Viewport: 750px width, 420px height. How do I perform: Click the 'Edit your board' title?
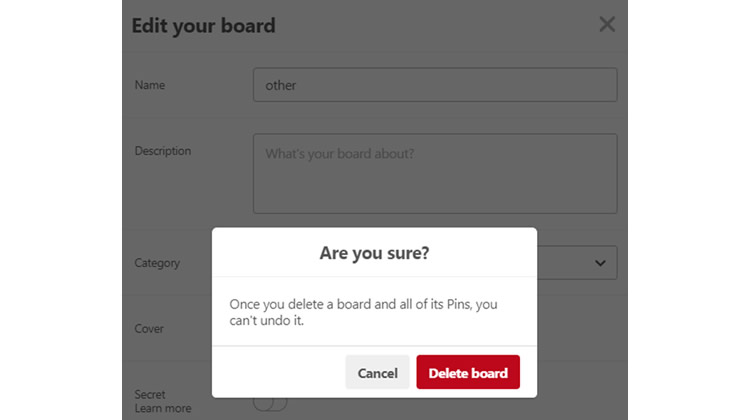point(203,25)
